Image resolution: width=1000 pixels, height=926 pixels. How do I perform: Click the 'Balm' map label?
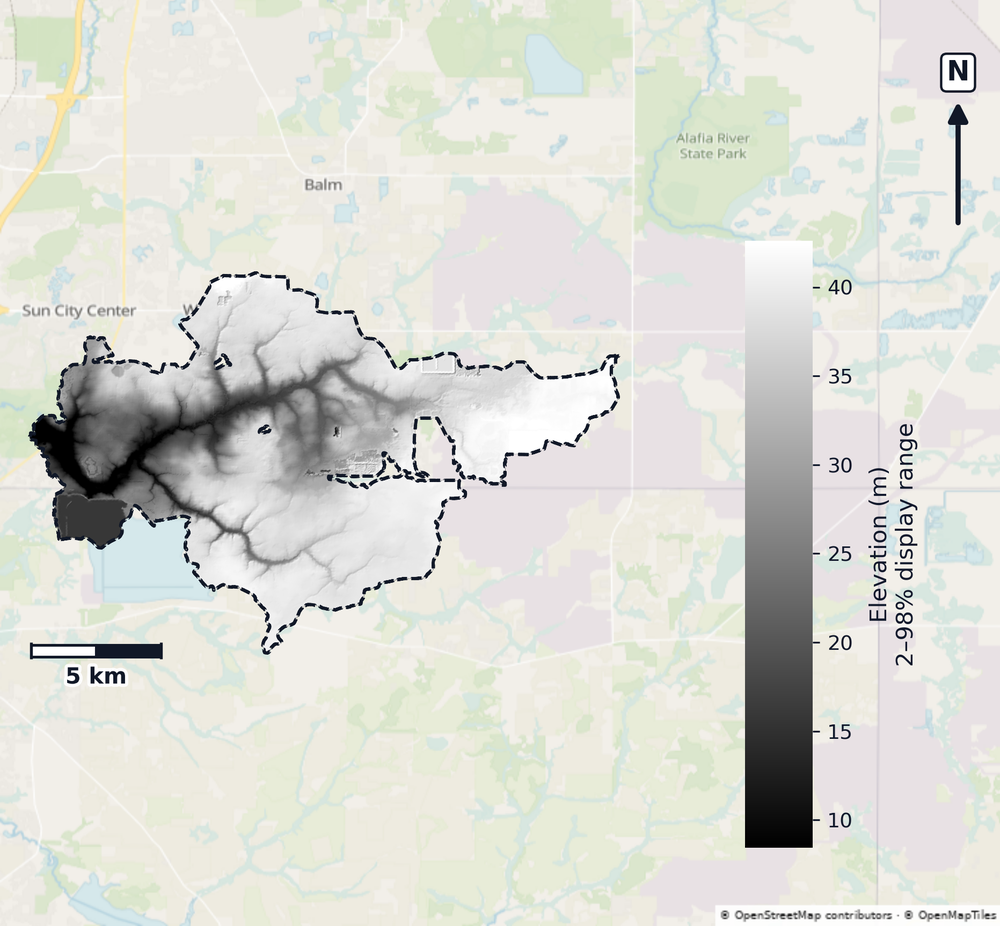[323, 185]
